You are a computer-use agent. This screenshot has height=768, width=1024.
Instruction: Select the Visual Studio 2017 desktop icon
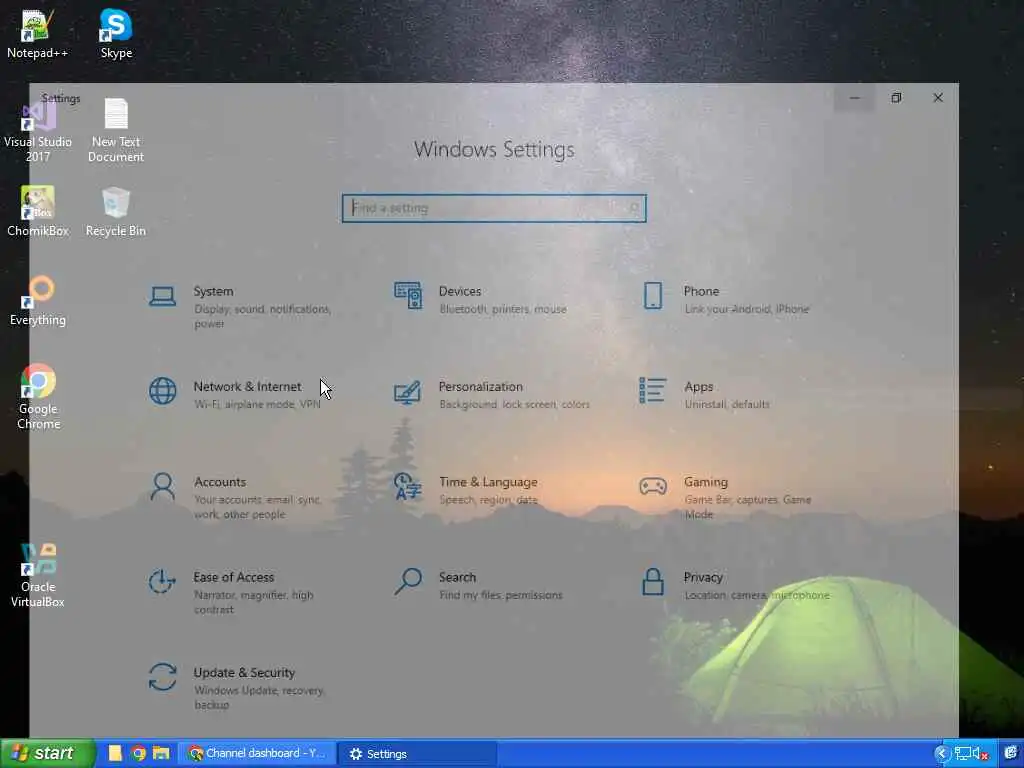38,131
